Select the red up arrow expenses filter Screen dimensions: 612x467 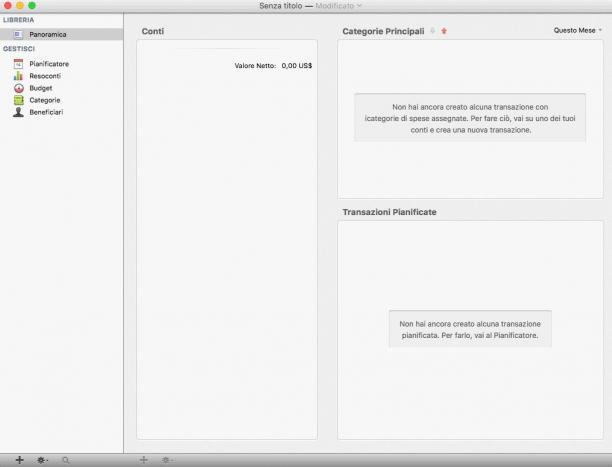point(444,31)
